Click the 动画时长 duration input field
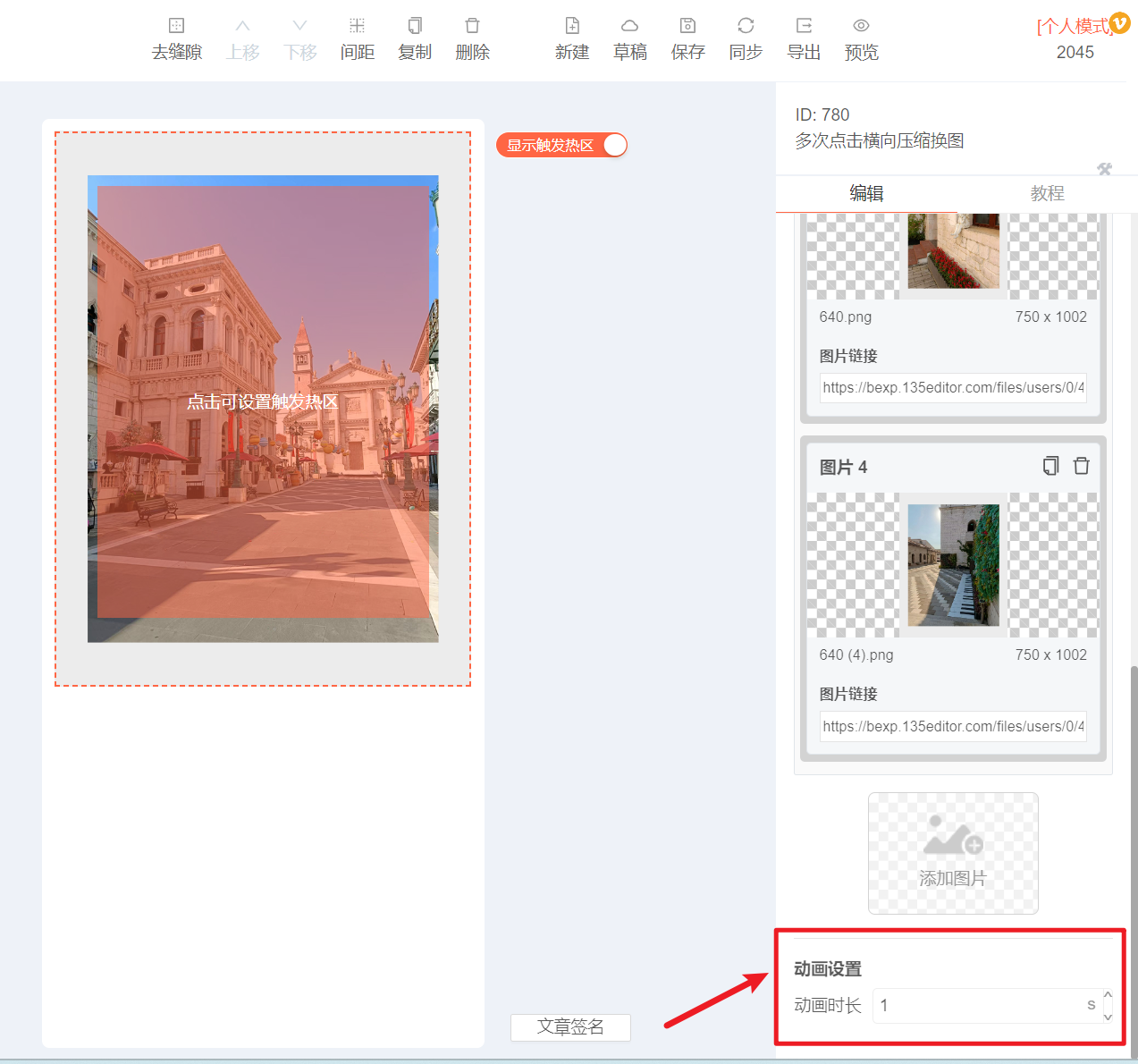Image resolution: width=1138 pixels, height=1064 pixels. (x=987, y=1005)
